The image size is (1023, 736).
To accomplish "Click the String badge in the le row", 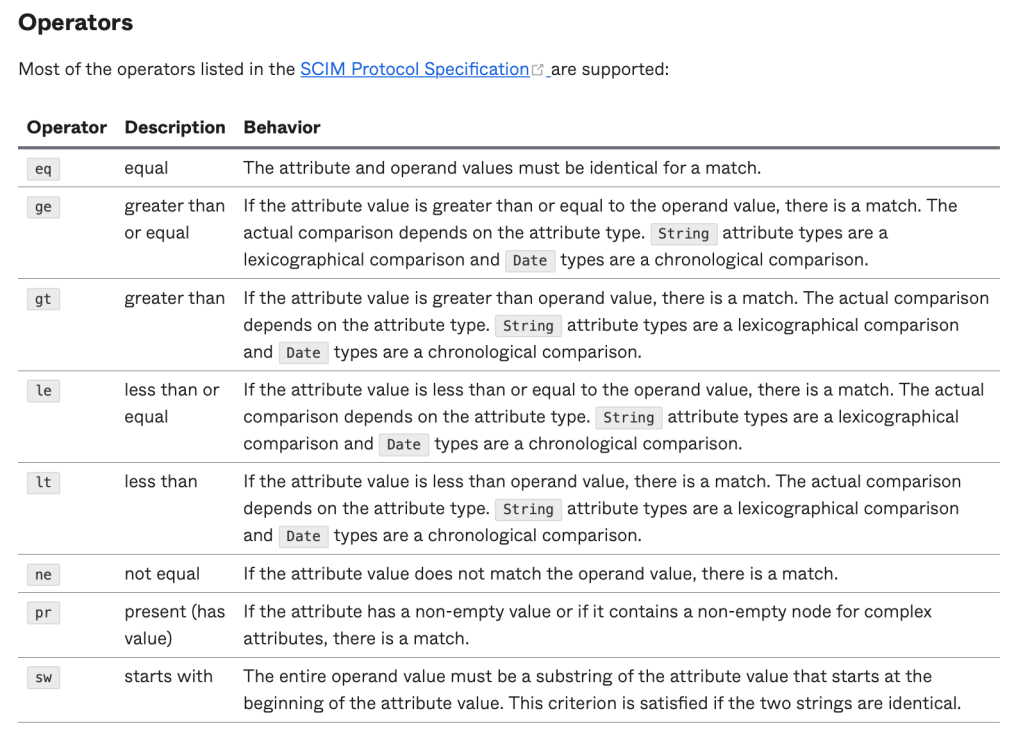I will [x=629, y=418].
